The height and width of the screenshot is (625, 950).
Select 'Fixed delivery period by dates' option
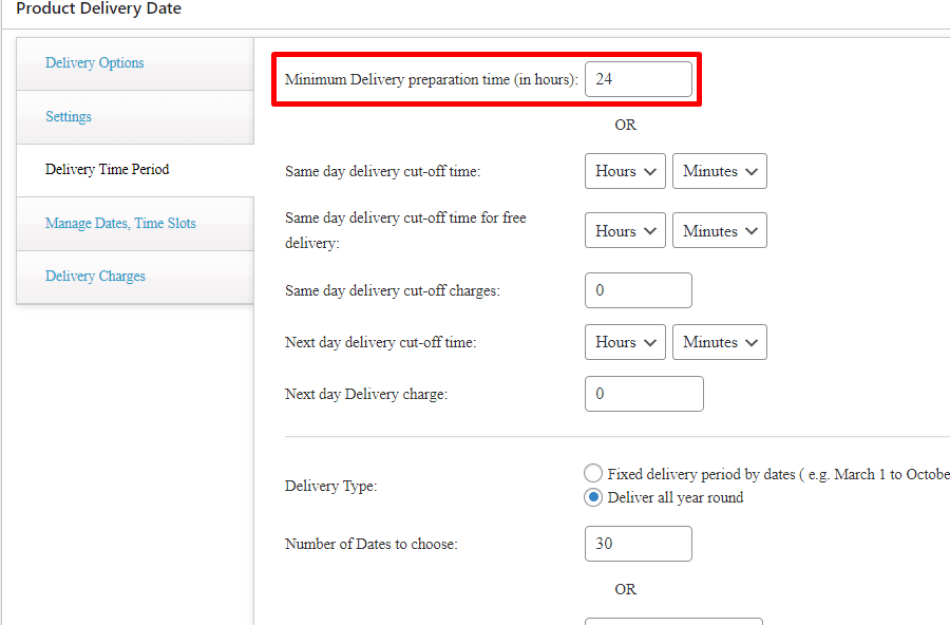593,473
